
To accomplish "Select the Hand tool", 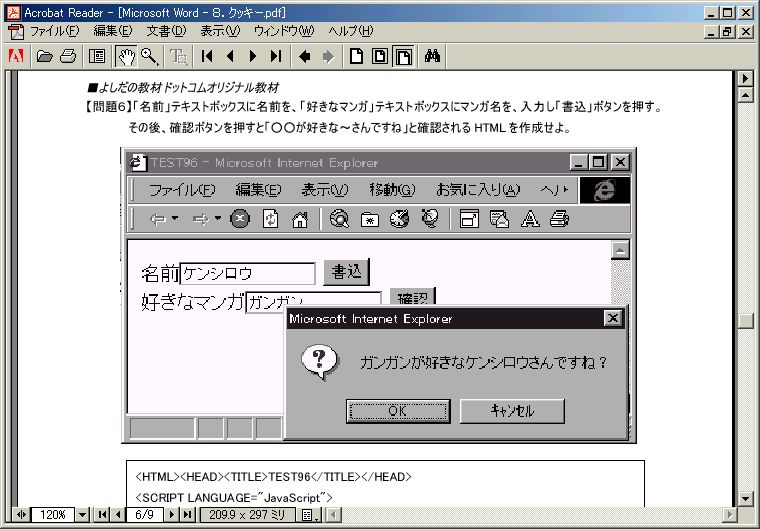I will tap(126, 56).
